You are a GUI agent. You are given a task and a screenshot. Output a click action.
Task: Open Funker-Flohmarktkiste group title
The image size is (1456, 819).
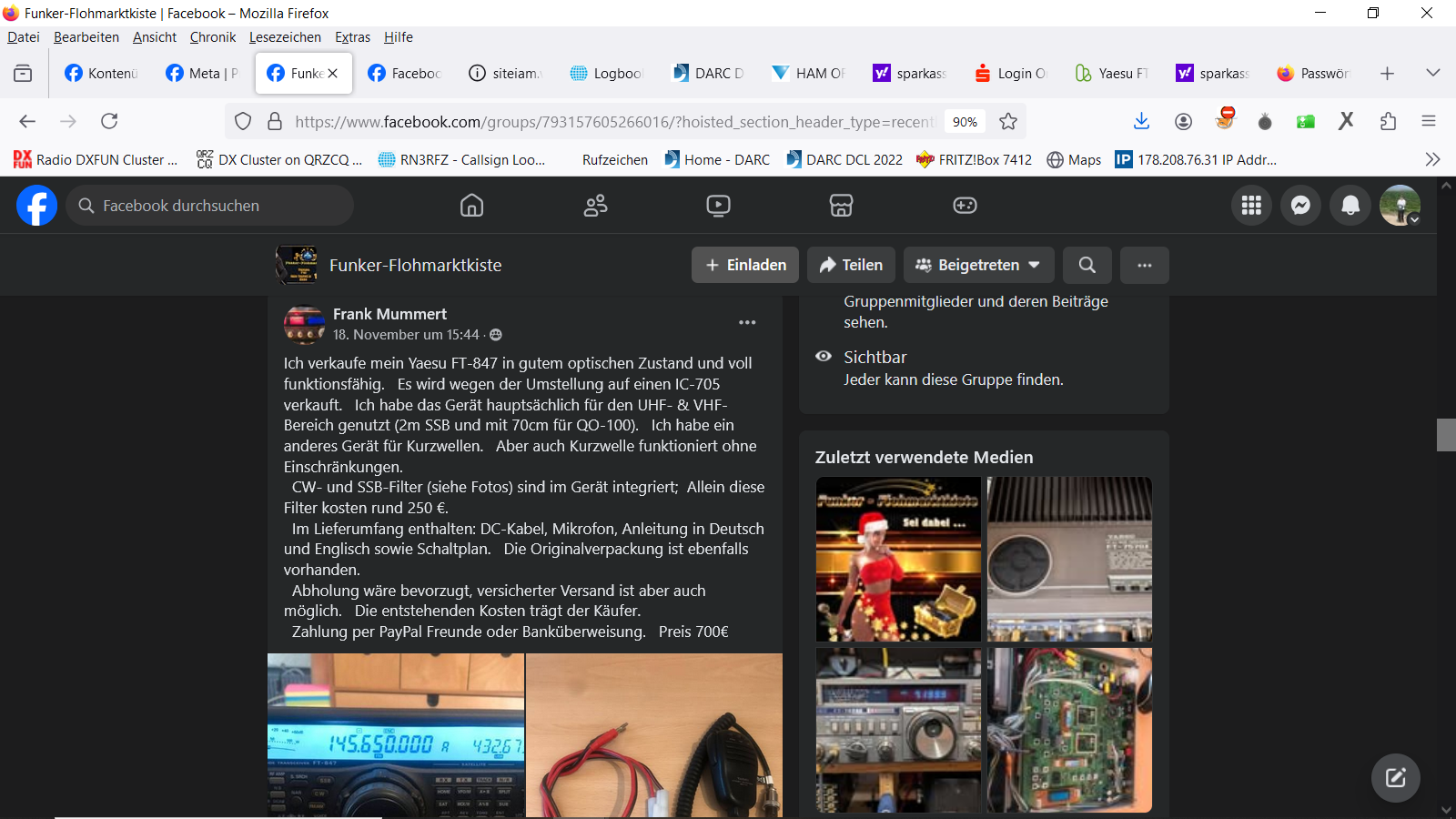click(415, 265)
